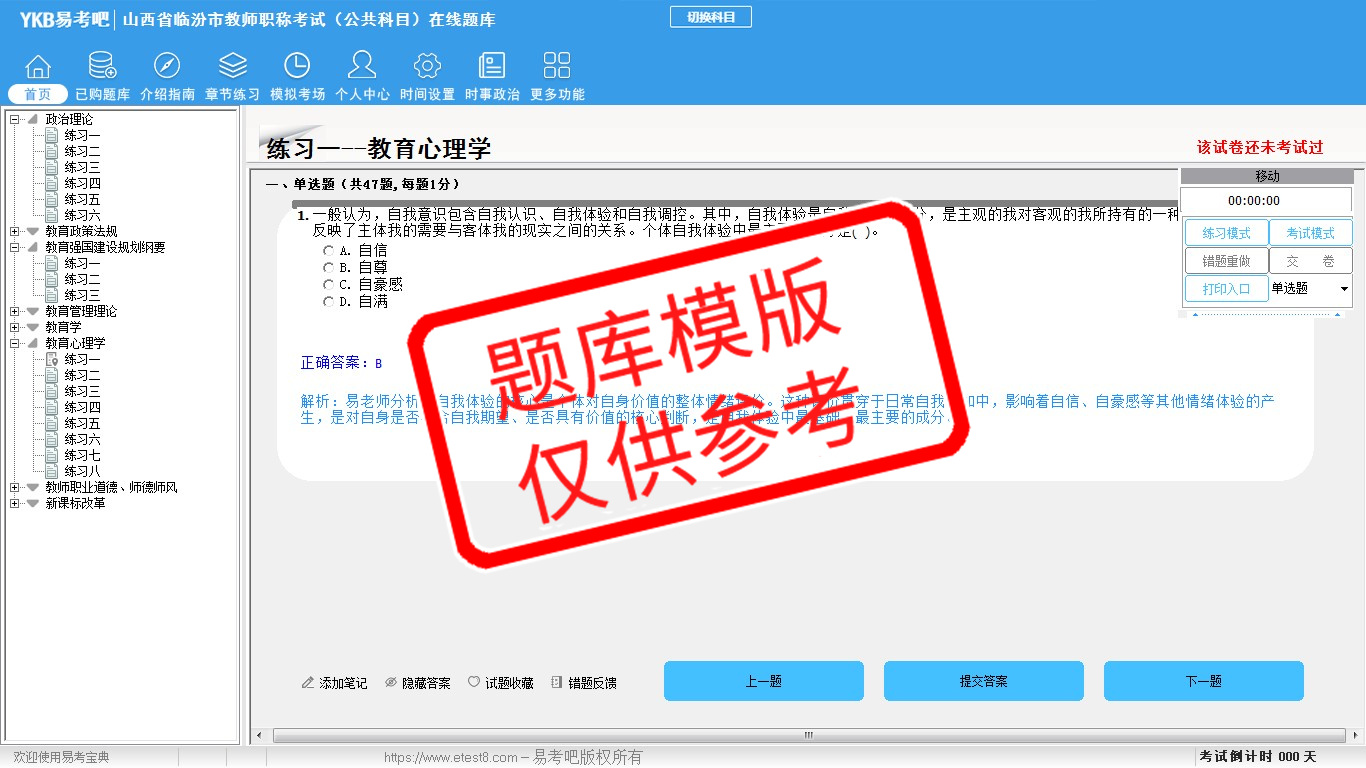Go to 个人中心 user icon
This screenshot has height=768, width=1366.
click(362, 67)
